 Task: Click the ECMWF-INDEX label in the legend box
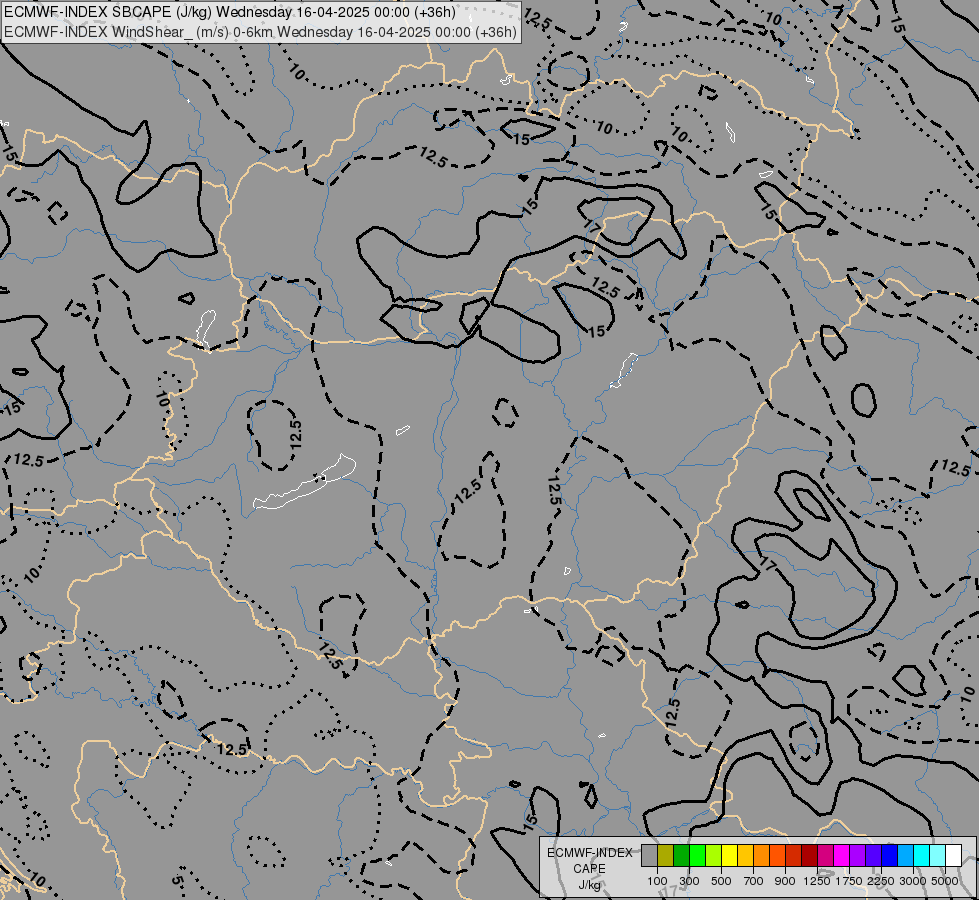pos(589,853)
